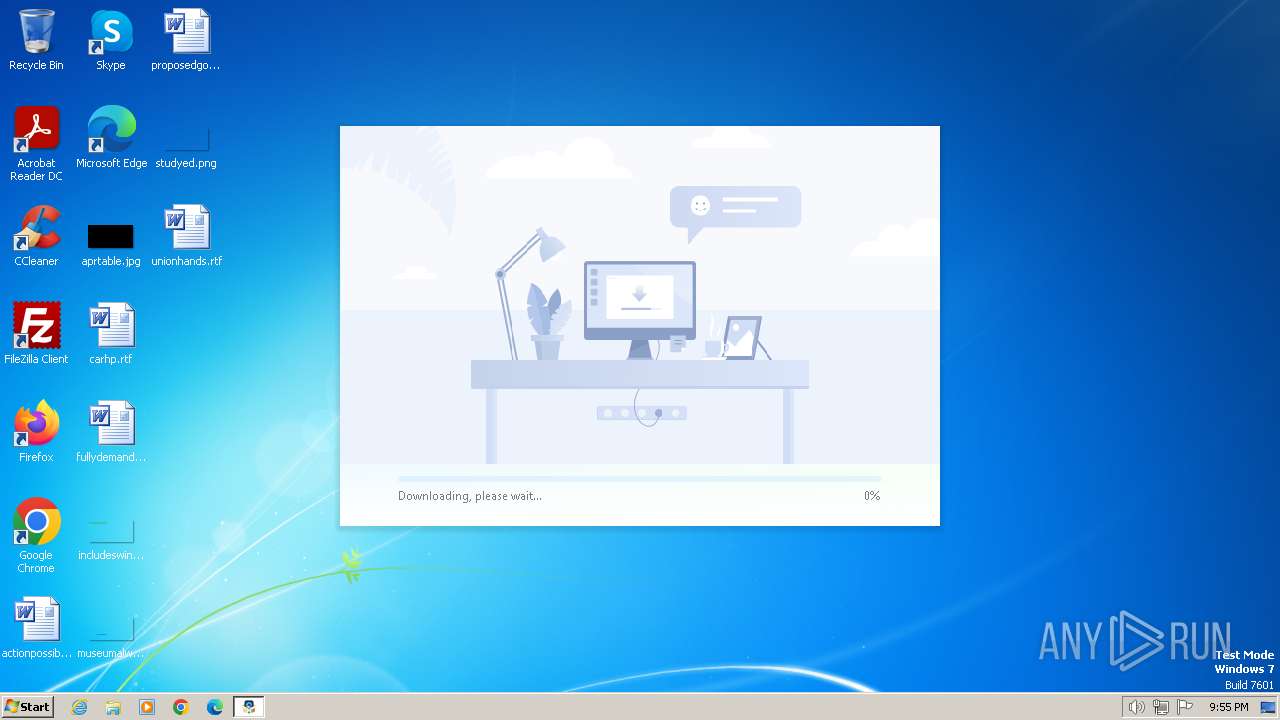
Task: Launch Google Chrome desktop shortcut
Action: (36, 536)
